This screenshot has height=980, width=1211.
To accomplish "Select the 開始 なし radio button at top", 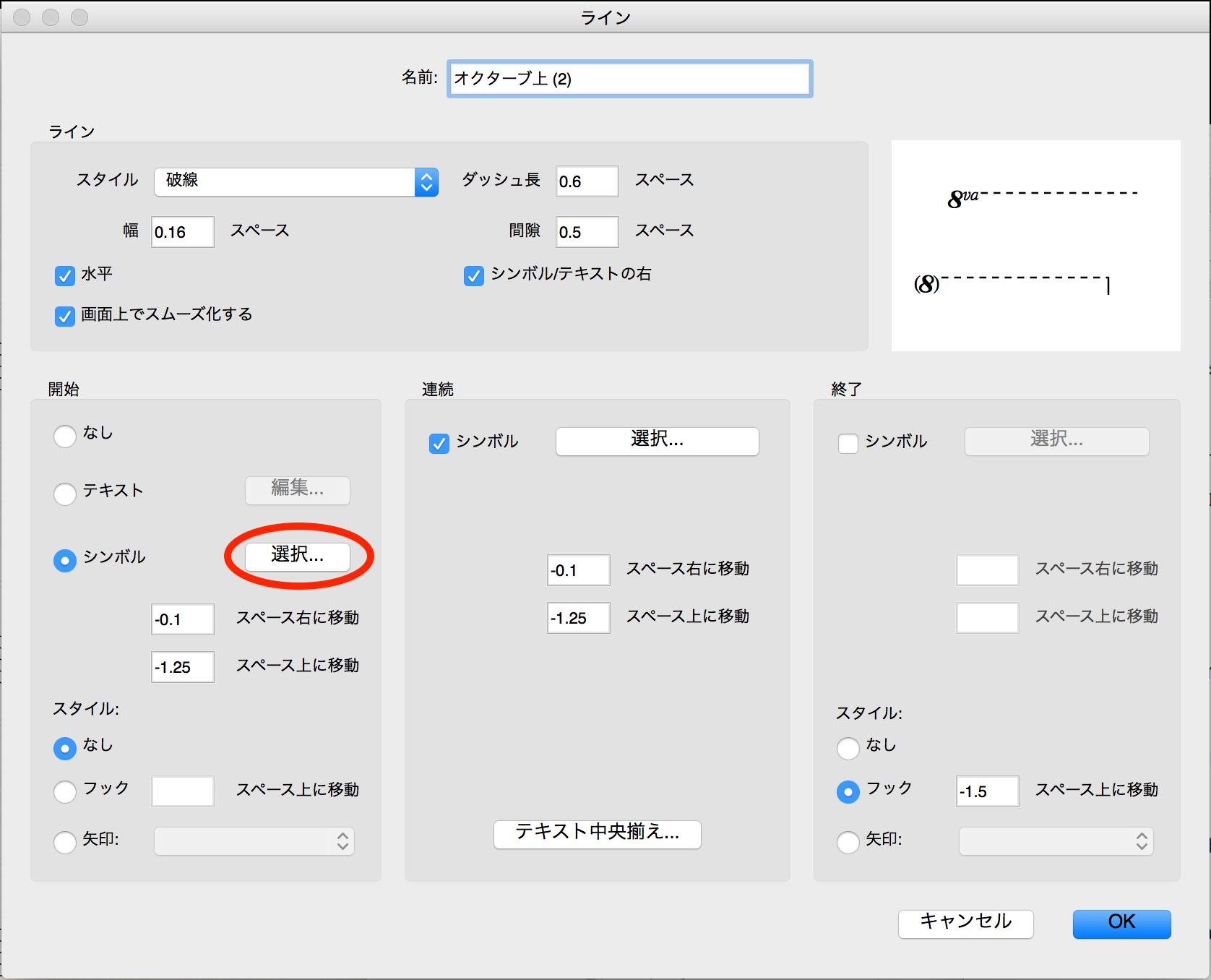I will tap(65, 436).
